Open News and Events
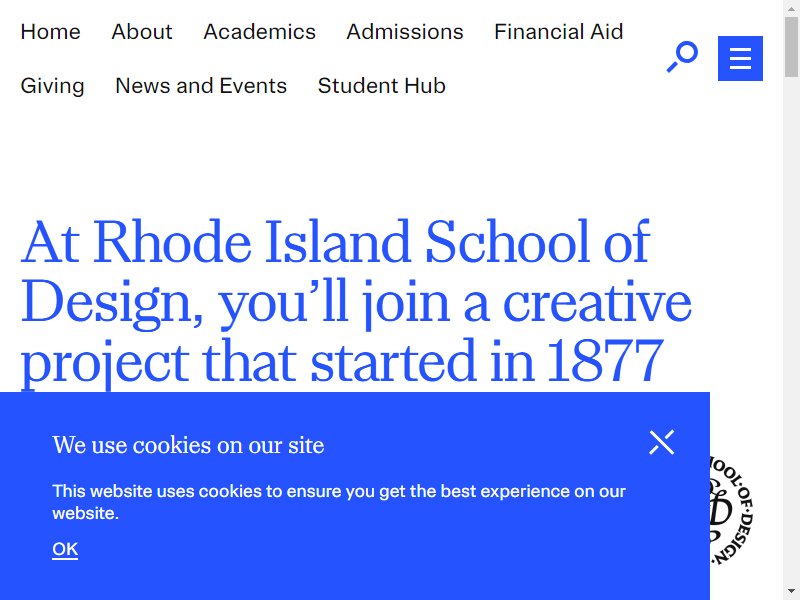The height and width of the screenshot is (600, 800). [201, 86]
